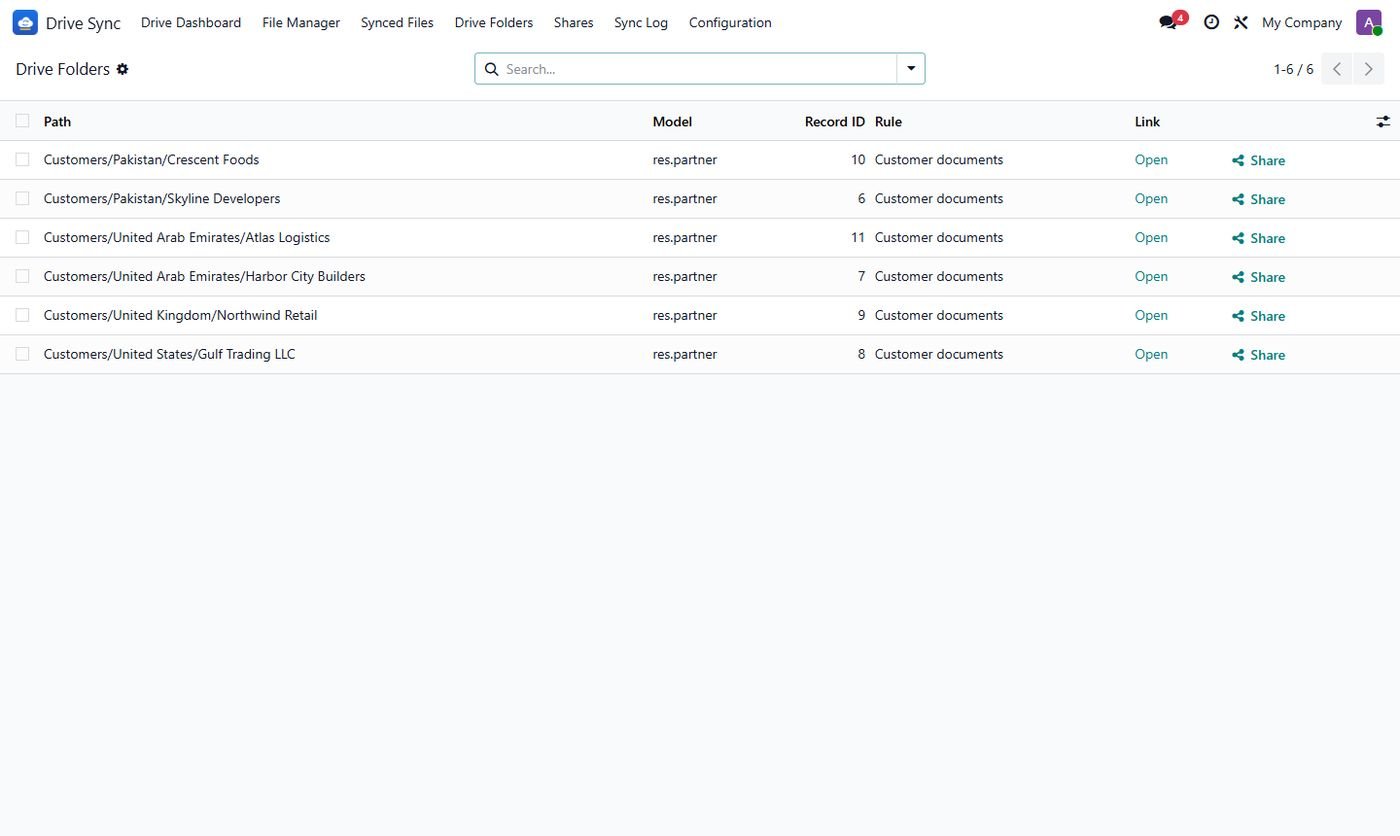The image size is (1400, 836).
Task: Open the clock activities icon
Action: tap(1211, 22)
